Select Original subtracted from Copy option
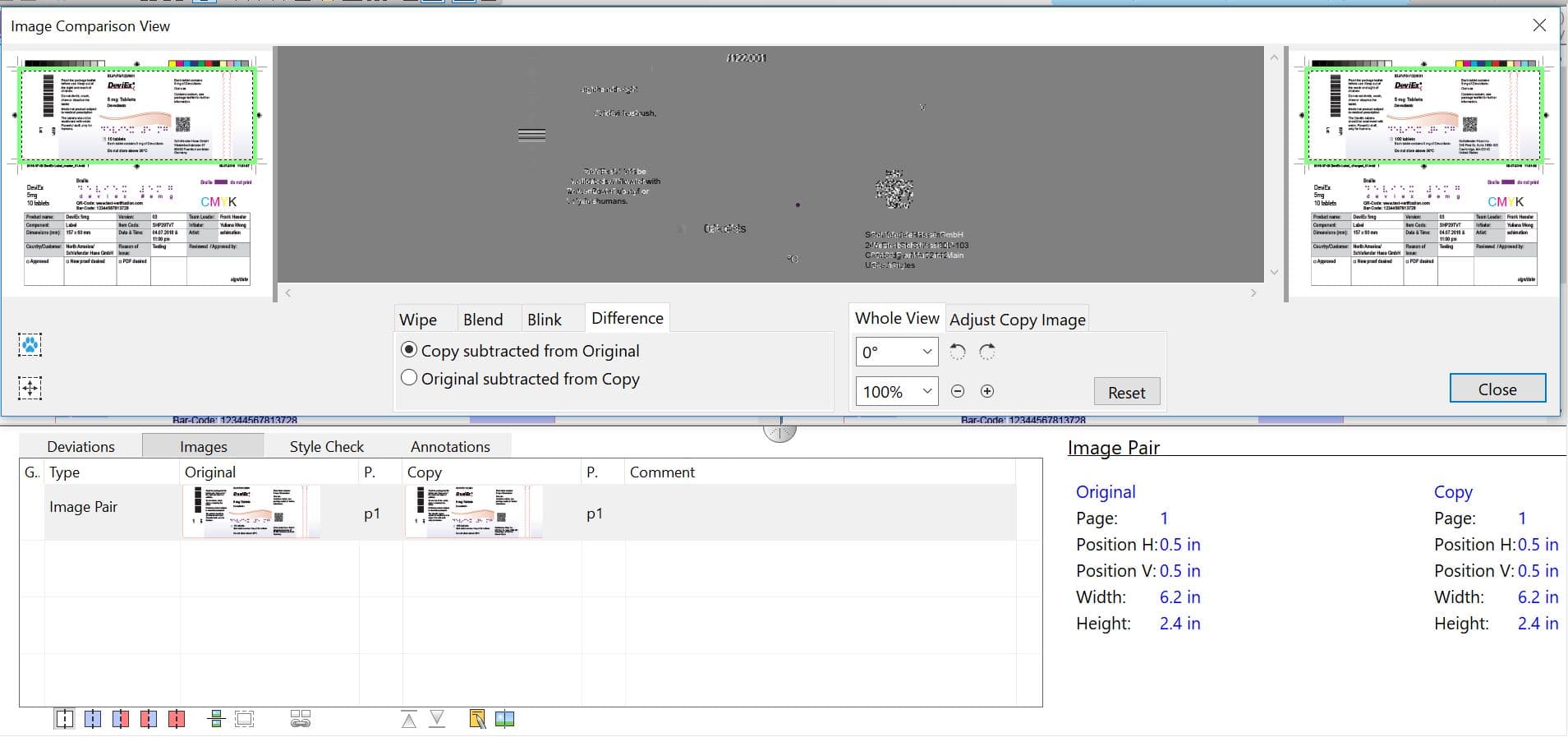Image resolution: width=1568 pixels, height=737 pixels. point(409,378)
